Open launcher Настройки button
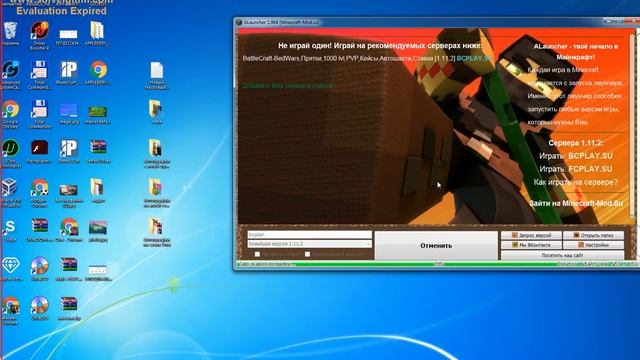 pyautogui.click(x=593, y=245)
